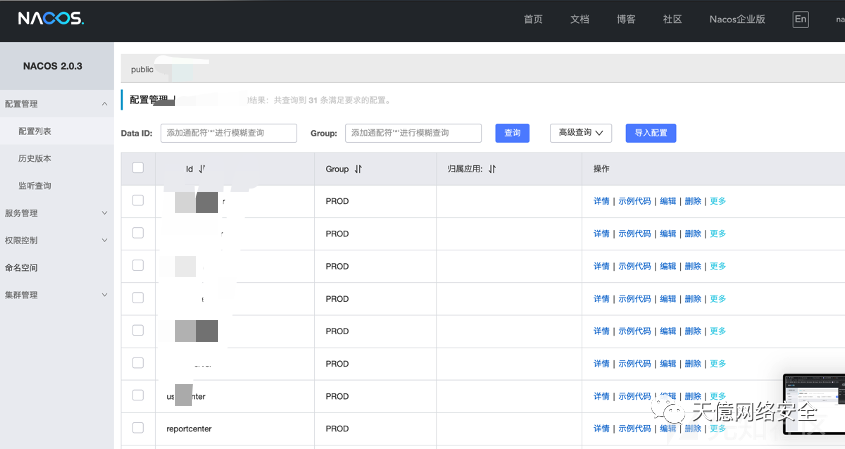Screen dimensions: 845x449
Task: Expand the 集群管理 sidebar menu
Action: (57, 295)
